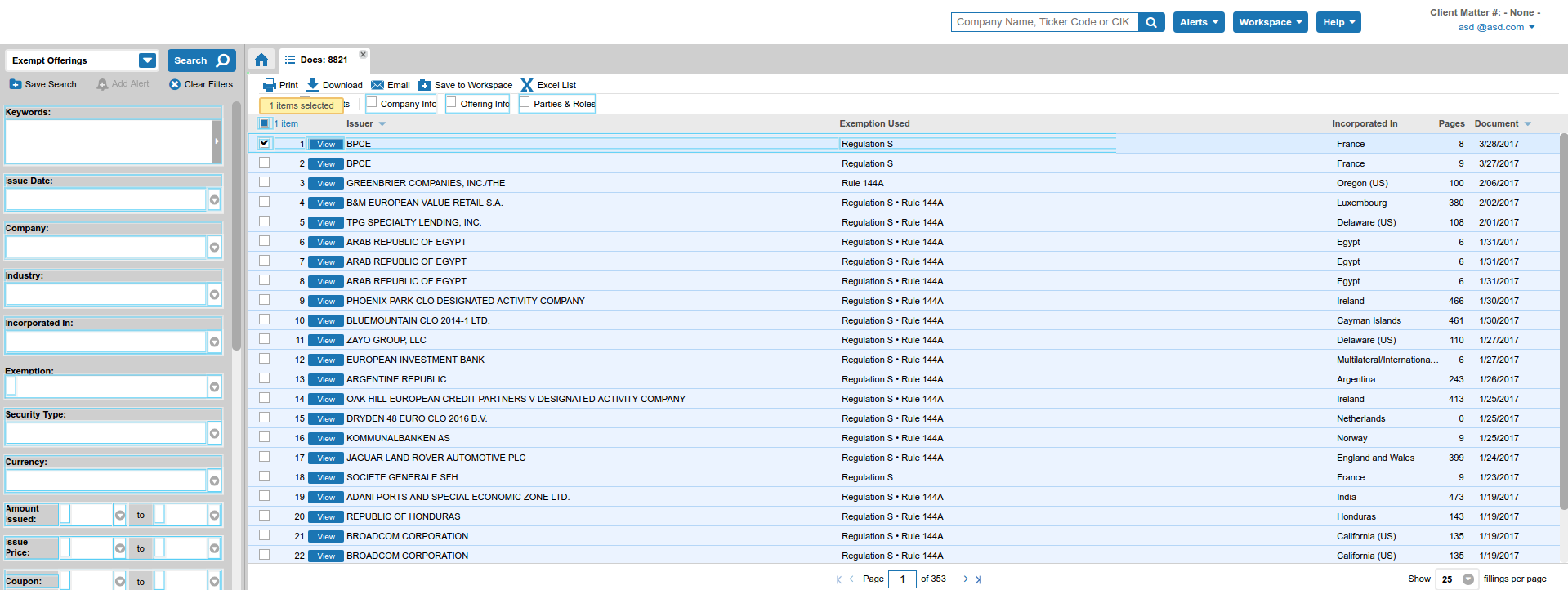Open the Alerts menu
The width and height of the screenshot is (1568, 590).
click(1199, 22)
